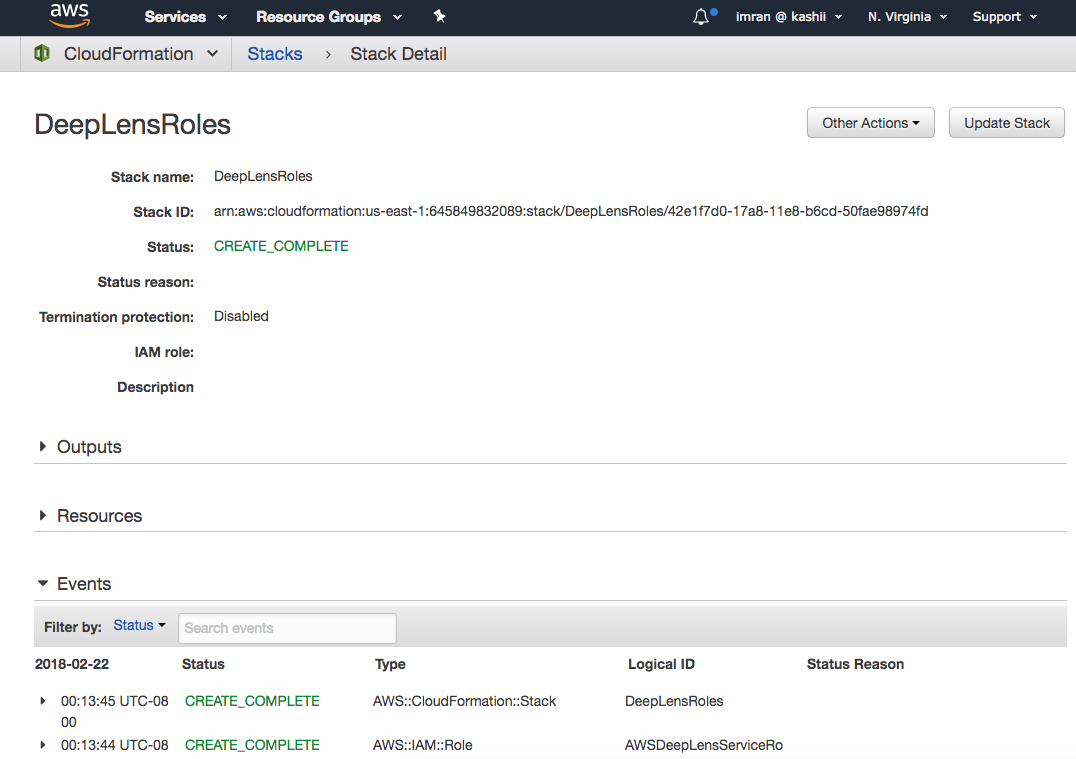Image resolution: width=1076 pixels, height=759 pixels.
Task: Collapse the Events section
Action: click(x=43, y=583)
